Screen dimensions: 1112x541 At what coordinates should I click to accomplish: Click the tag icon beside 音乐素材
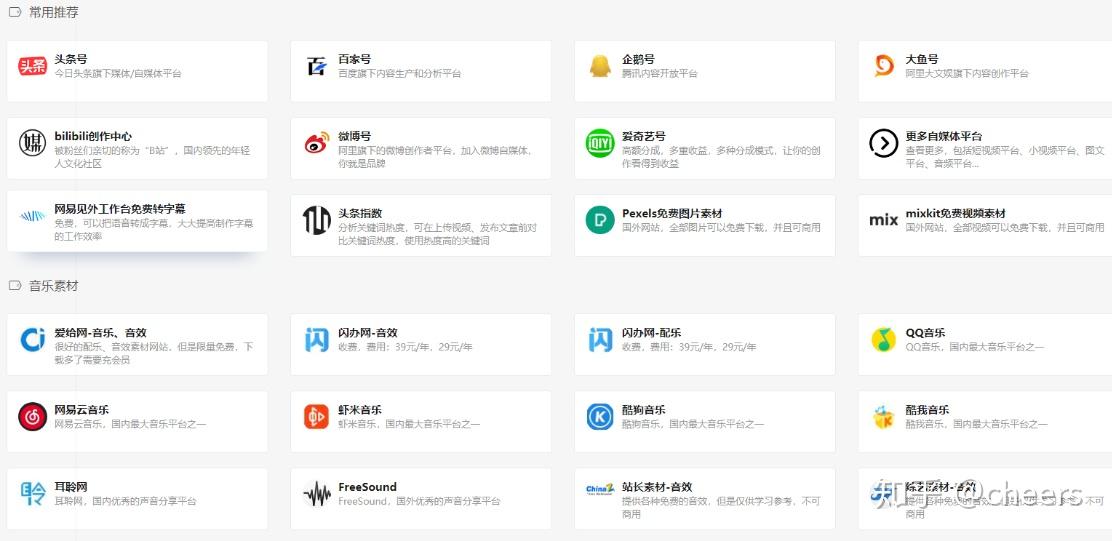14,286
